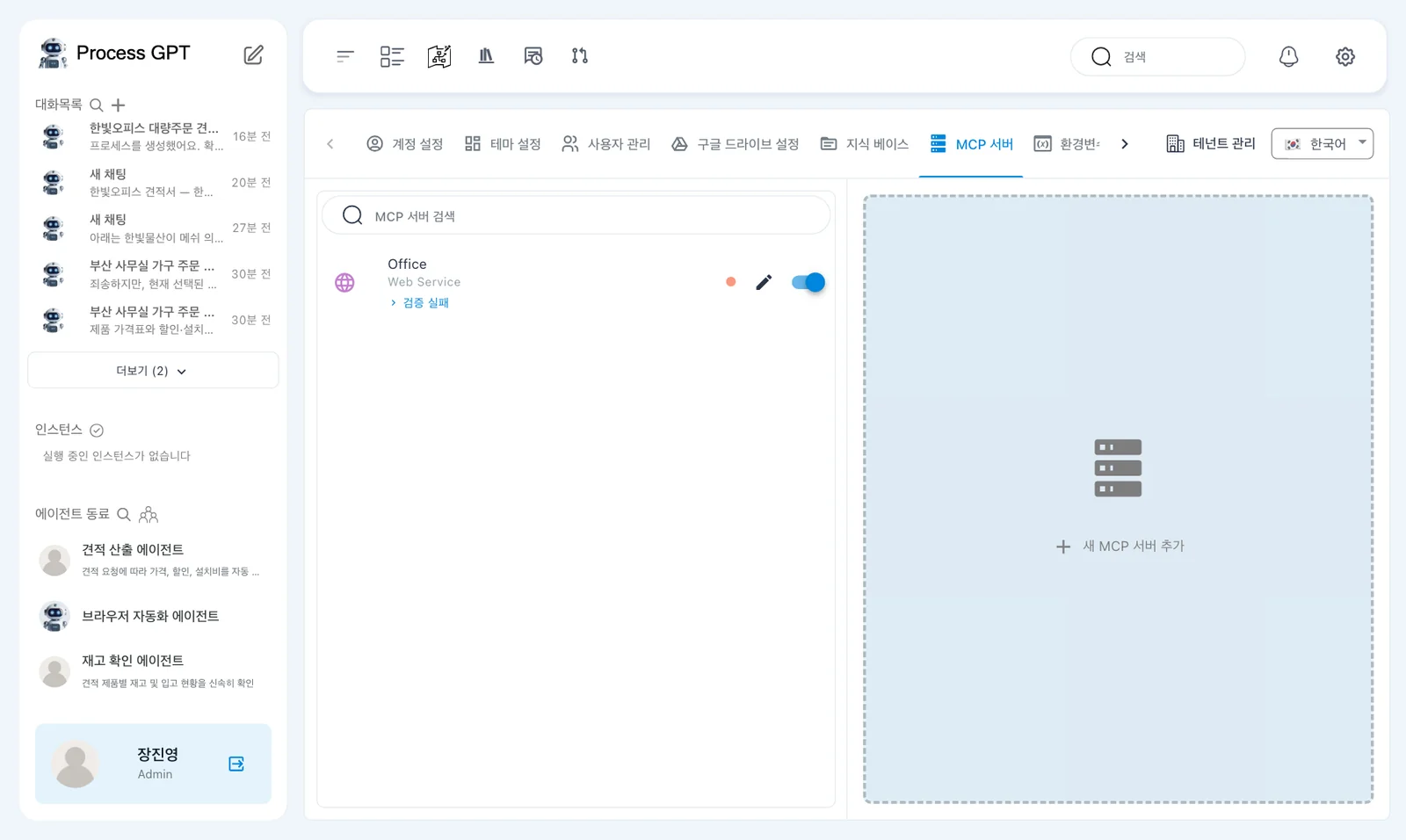Click the instance check-circle icon
Image resolution: width=1406 pixels, height=840 pixels.
(97, 431)
